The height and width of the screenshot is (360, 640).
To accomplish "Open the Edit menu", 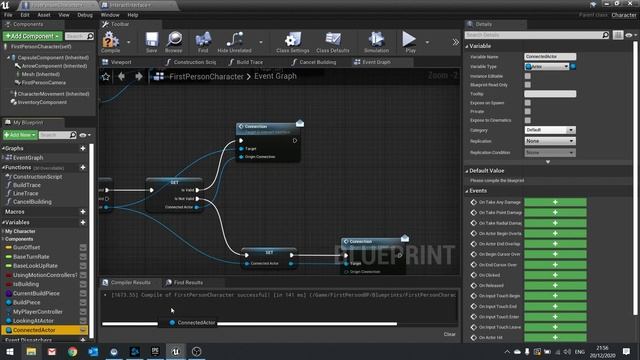I will point(25,15).
